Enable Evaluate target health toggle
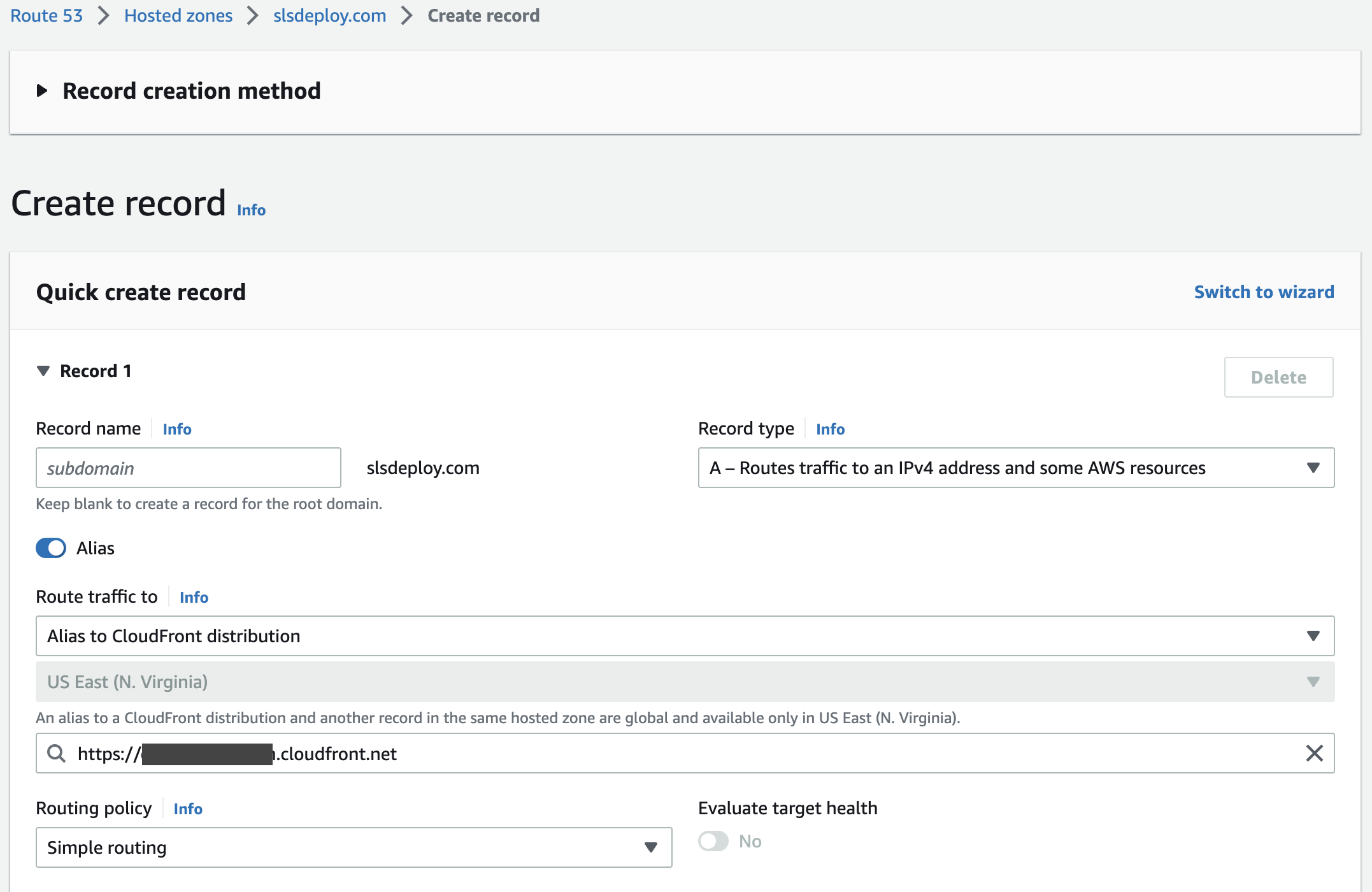The image size is (1372, 892). coord(713,841)
